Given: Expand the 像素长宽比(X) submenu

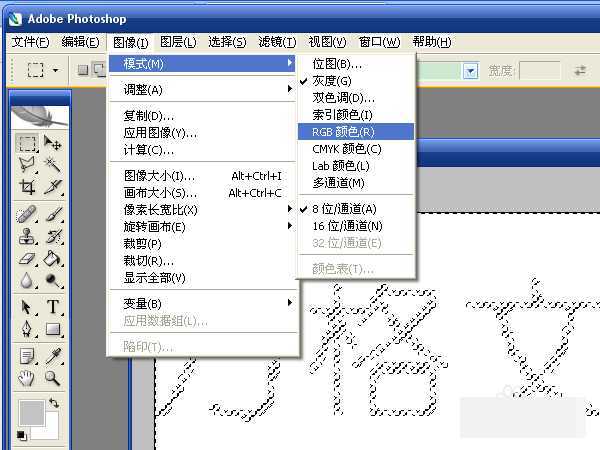Looking at the screenshot, I should click(202, 210).
